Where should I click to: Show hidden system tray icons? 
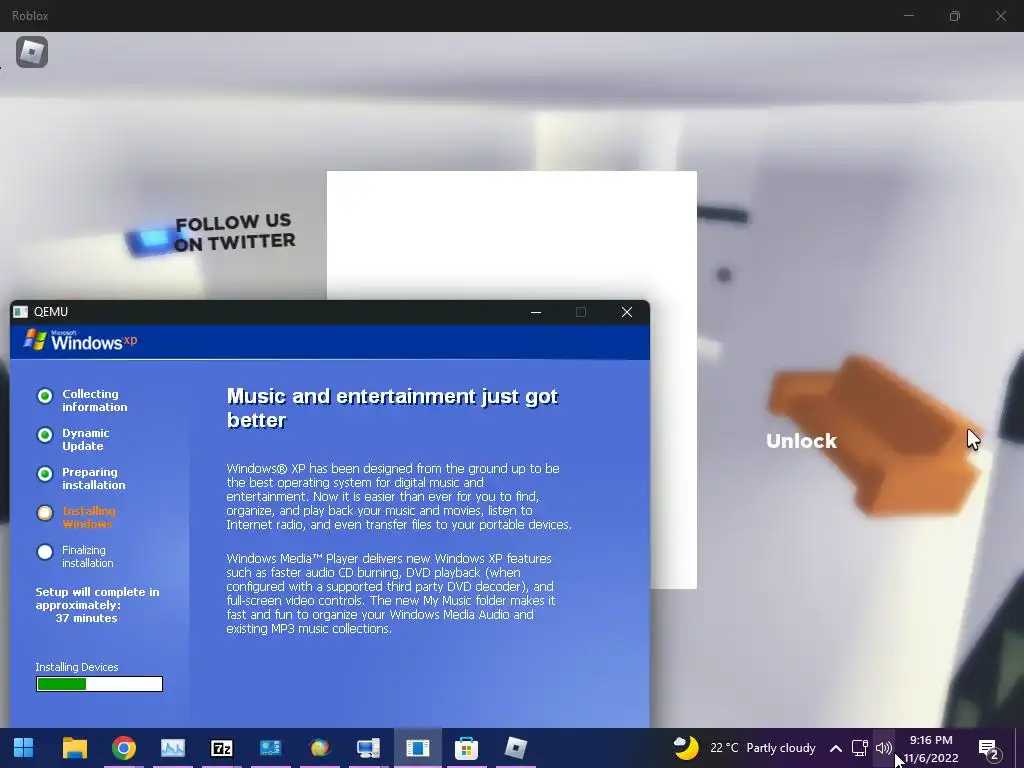pos(835,748)
